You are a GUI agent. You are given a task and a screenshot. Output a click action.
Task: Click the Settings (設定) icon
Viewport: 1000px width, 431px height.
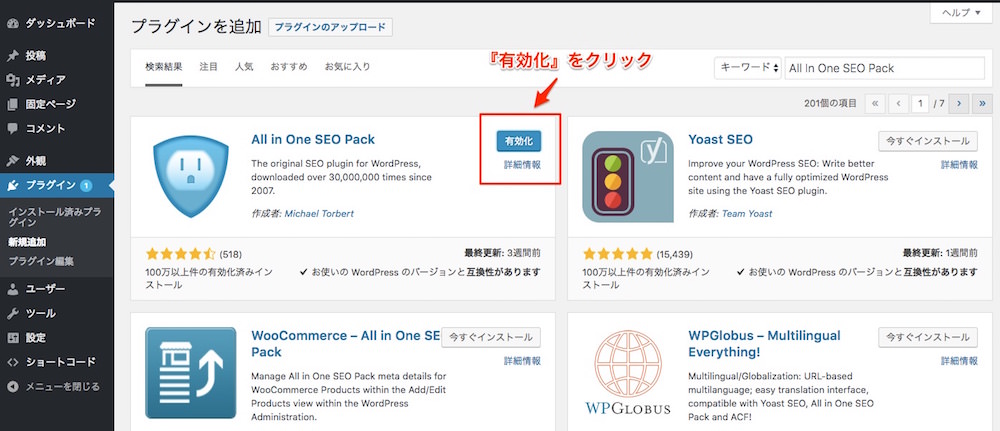point(12,338)
